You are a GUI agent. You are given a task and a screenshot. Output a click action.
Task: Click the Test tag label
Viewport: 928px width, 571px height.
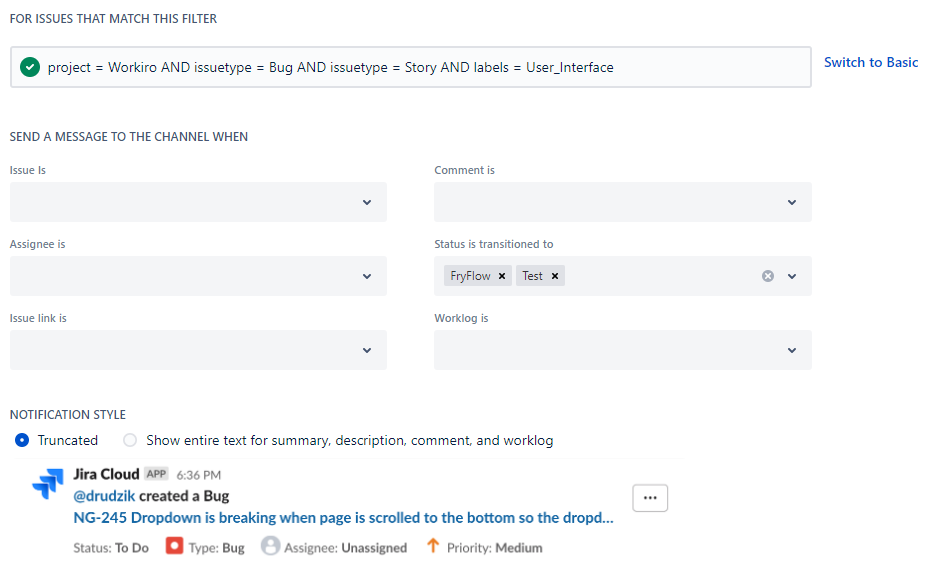click(x=532, y=276)
